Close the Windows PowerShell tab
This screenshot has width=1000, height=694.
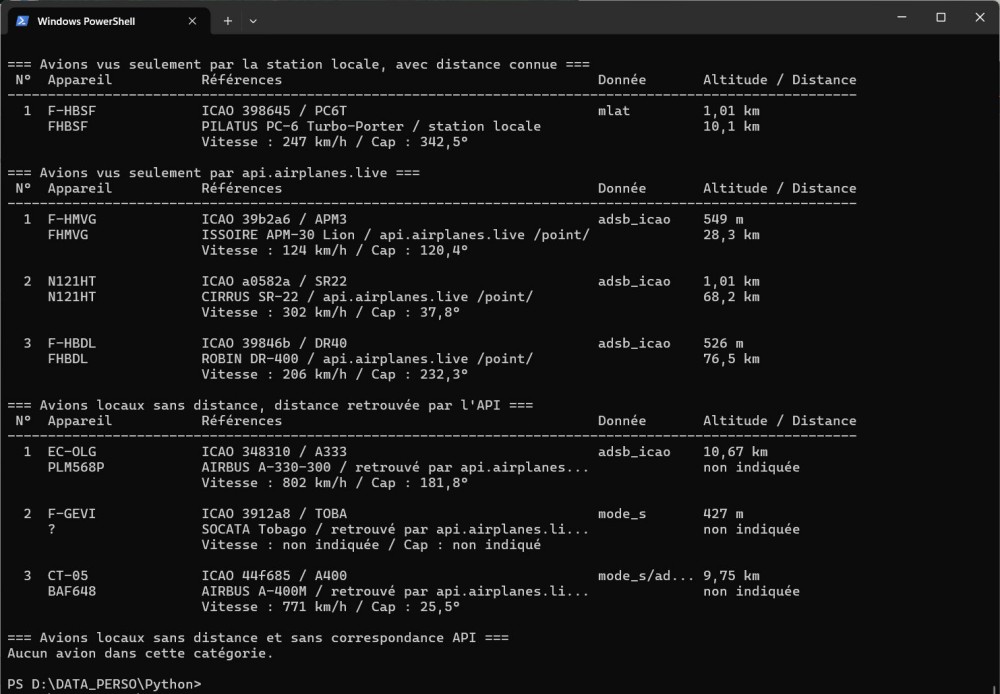click(x=192, y=21)
